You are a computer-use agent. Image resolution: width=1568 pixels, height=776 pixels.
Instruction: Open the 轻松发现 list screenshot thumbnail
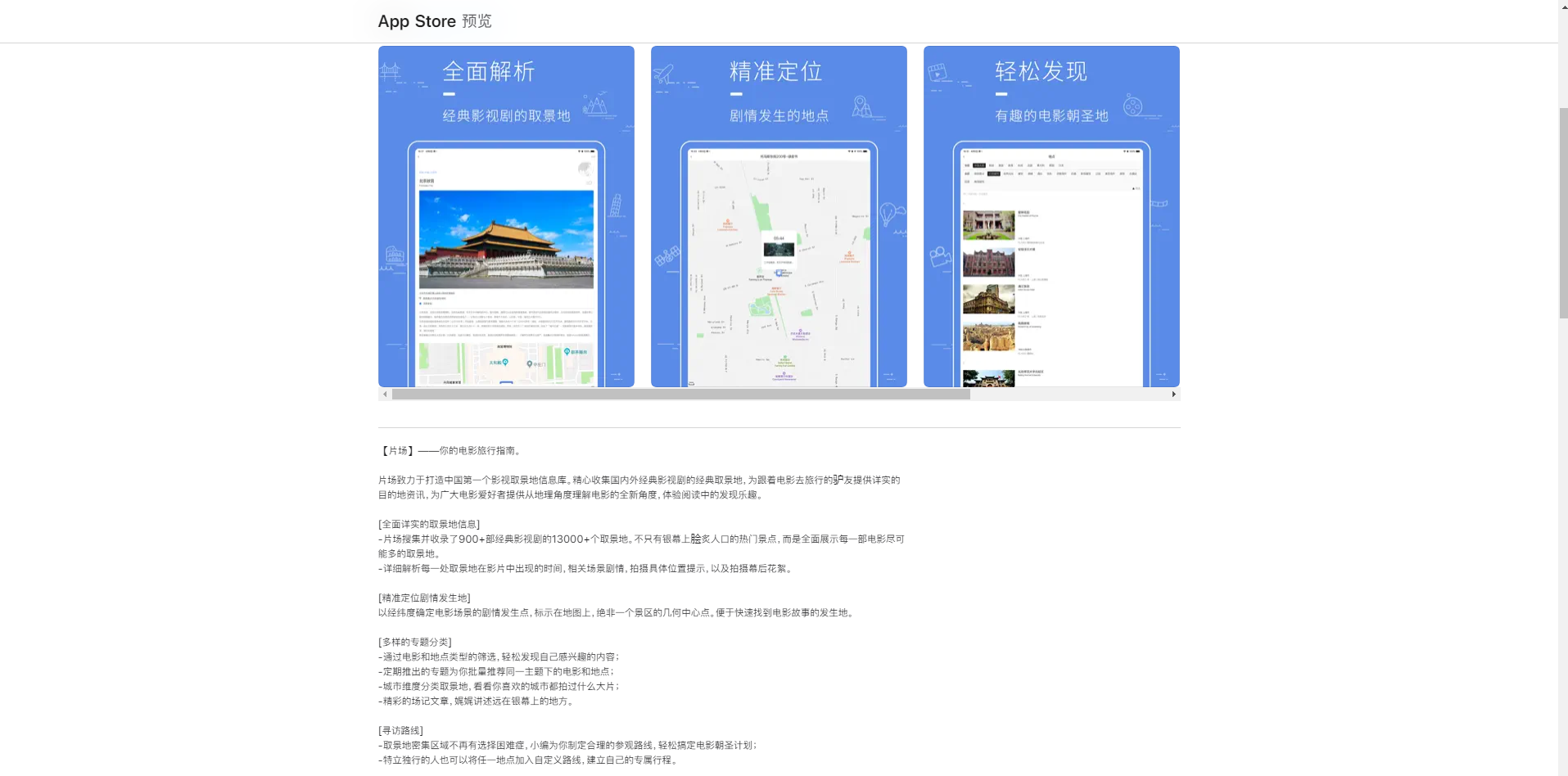tap(1051, 216)
